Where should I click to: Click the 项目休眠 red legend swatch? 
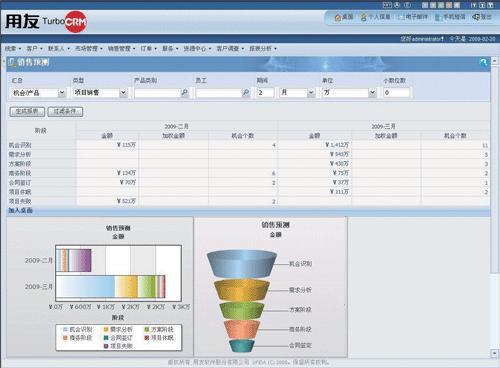pyautogui.click(x=146, y=338)
